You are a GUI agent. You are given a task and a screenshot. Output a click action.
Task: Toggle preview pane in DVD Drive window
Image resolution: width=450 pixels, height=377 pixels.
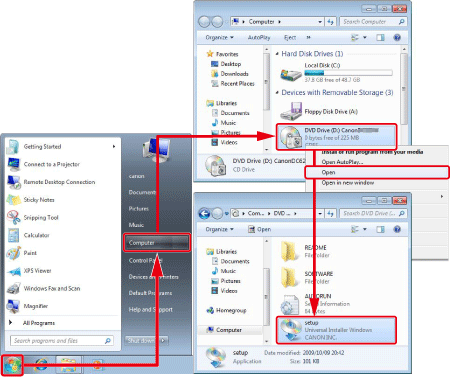coord(380,229)
